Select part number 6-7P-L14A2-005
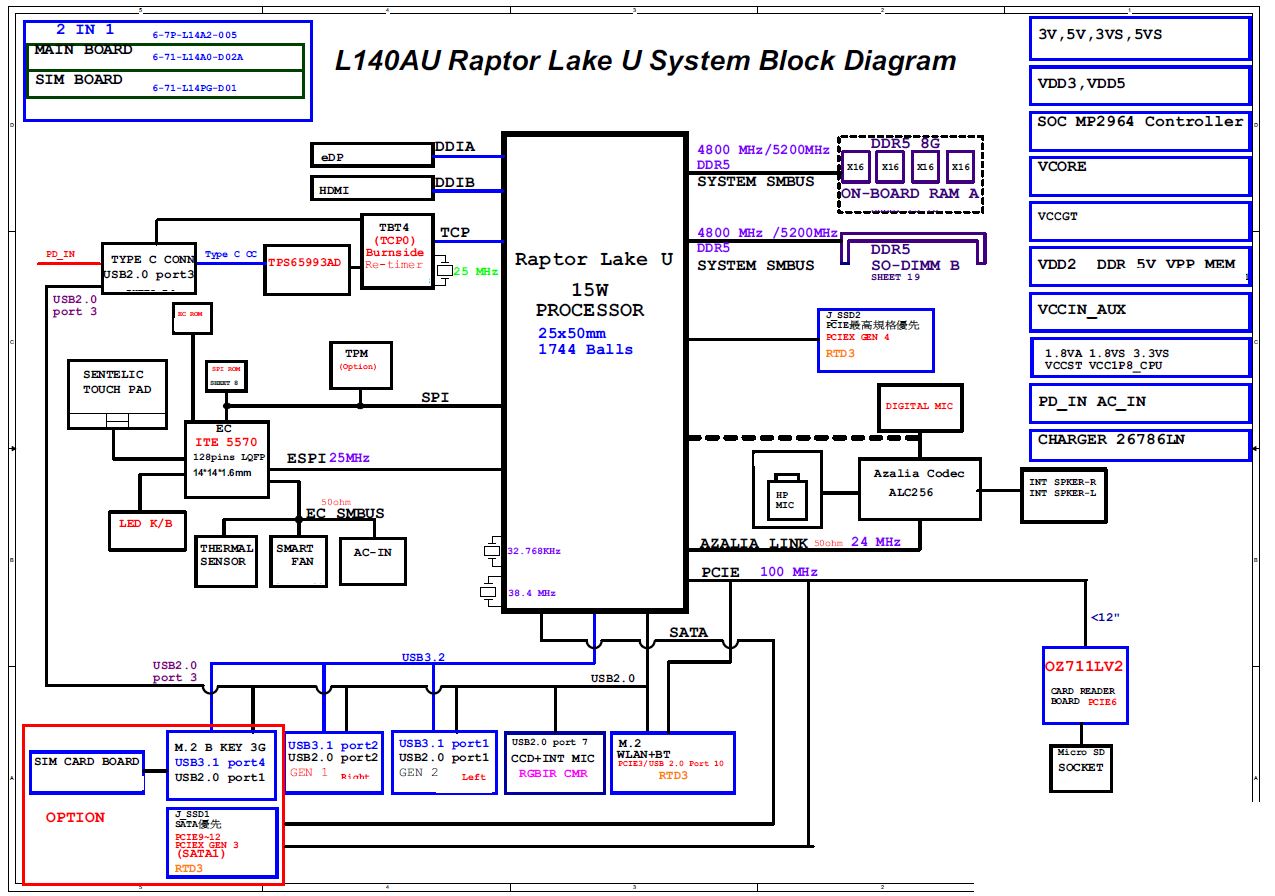Screen dimensions: 1275x896 click(x=195, y=34)
